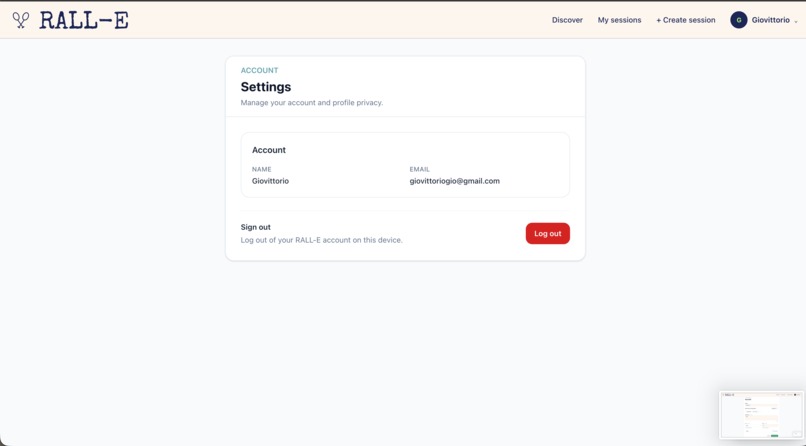
Task: Click the EMAIL field label
Action: point(419,169)
